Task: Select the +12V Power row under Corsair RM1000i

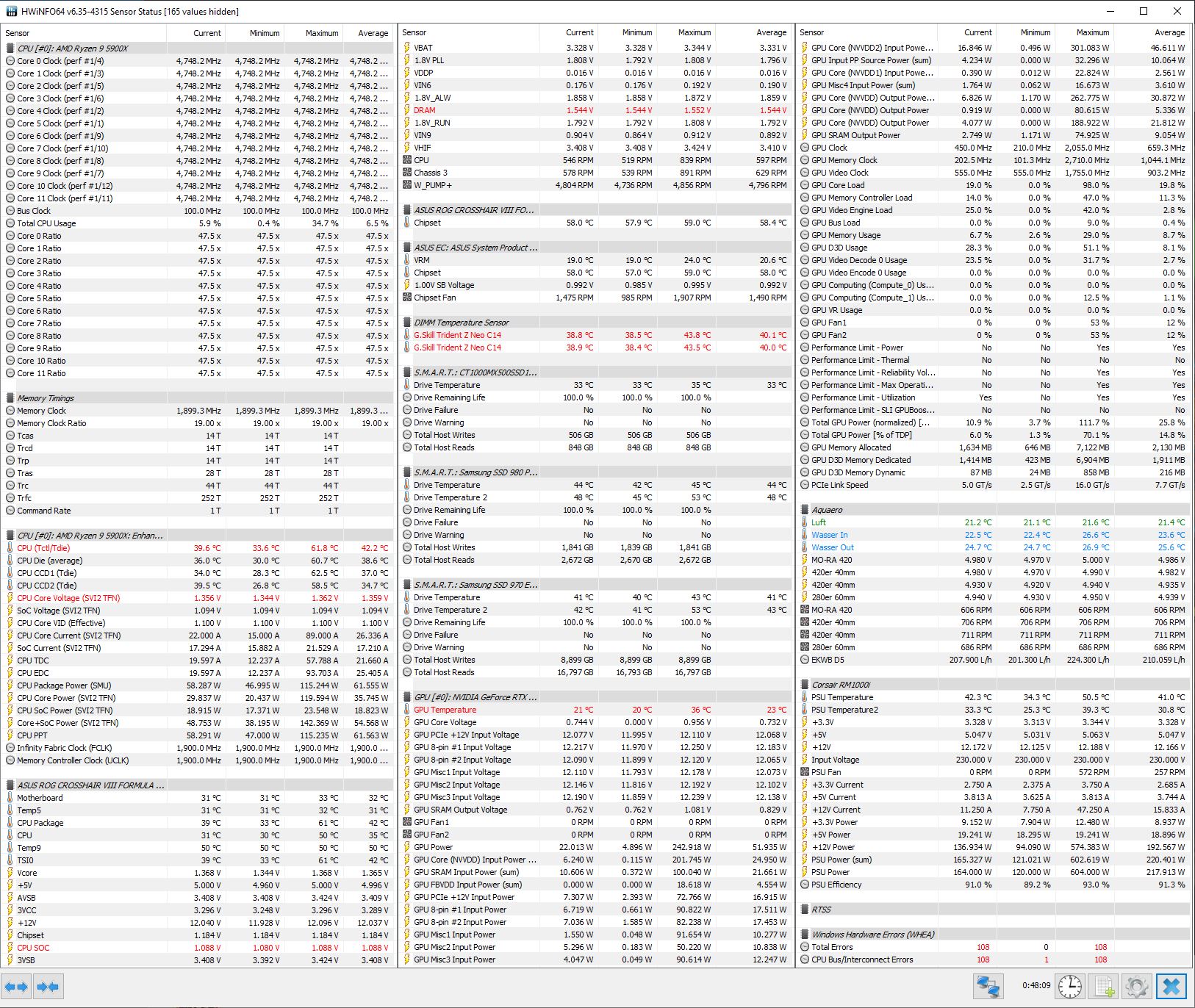Action: tap(993, 847)
